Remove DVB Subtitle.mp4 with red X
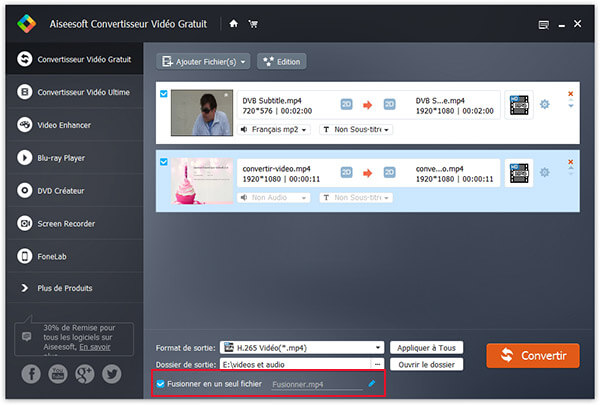The image size is (600, 405). click(x=571, y=93)
